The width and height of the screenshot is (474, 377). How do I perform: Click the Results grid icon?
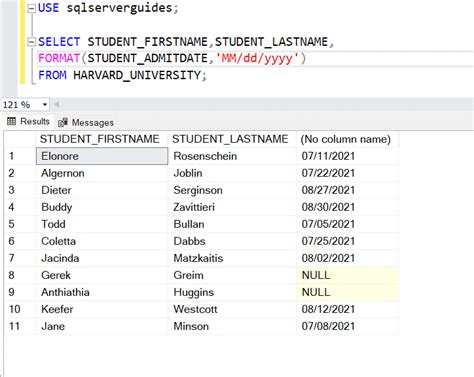[11, 121]
